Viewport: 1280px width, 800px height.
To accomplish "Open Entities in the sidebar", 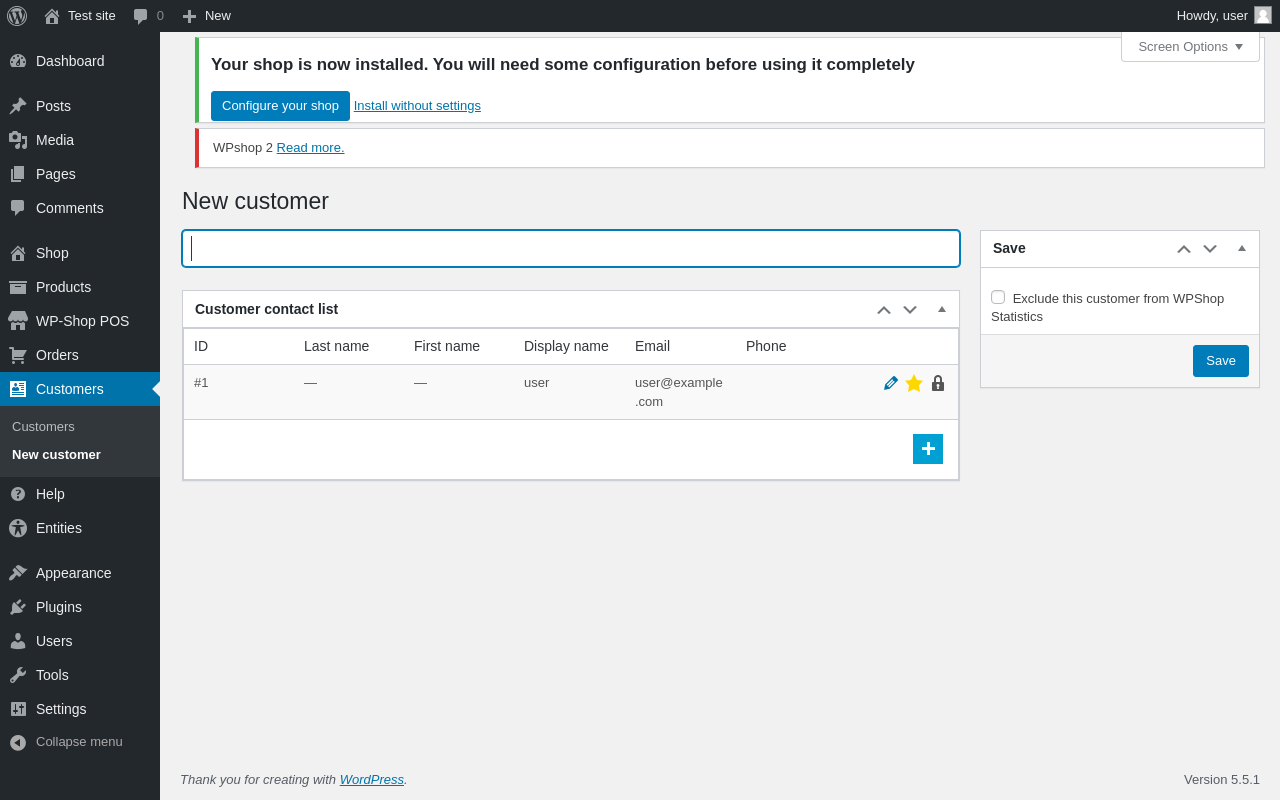I will tap(80, 528).
